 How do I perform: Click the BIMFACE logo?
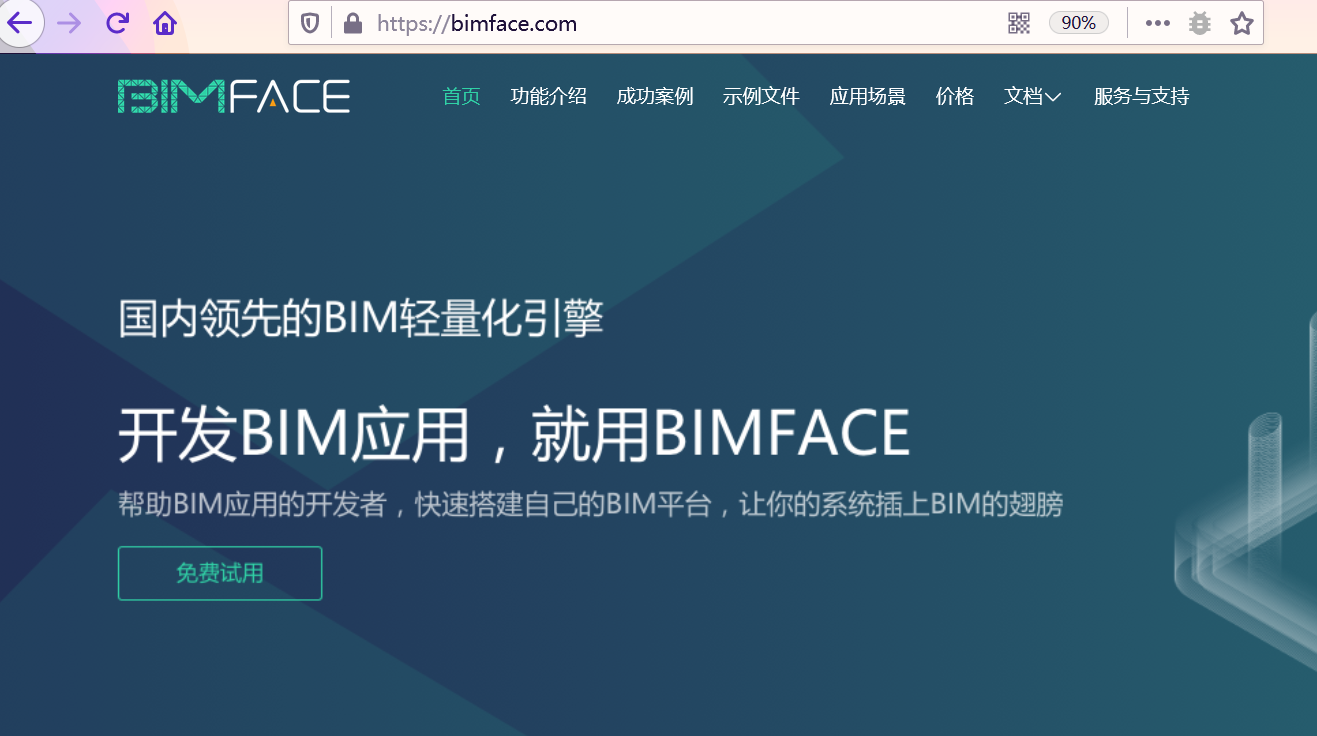233,95
